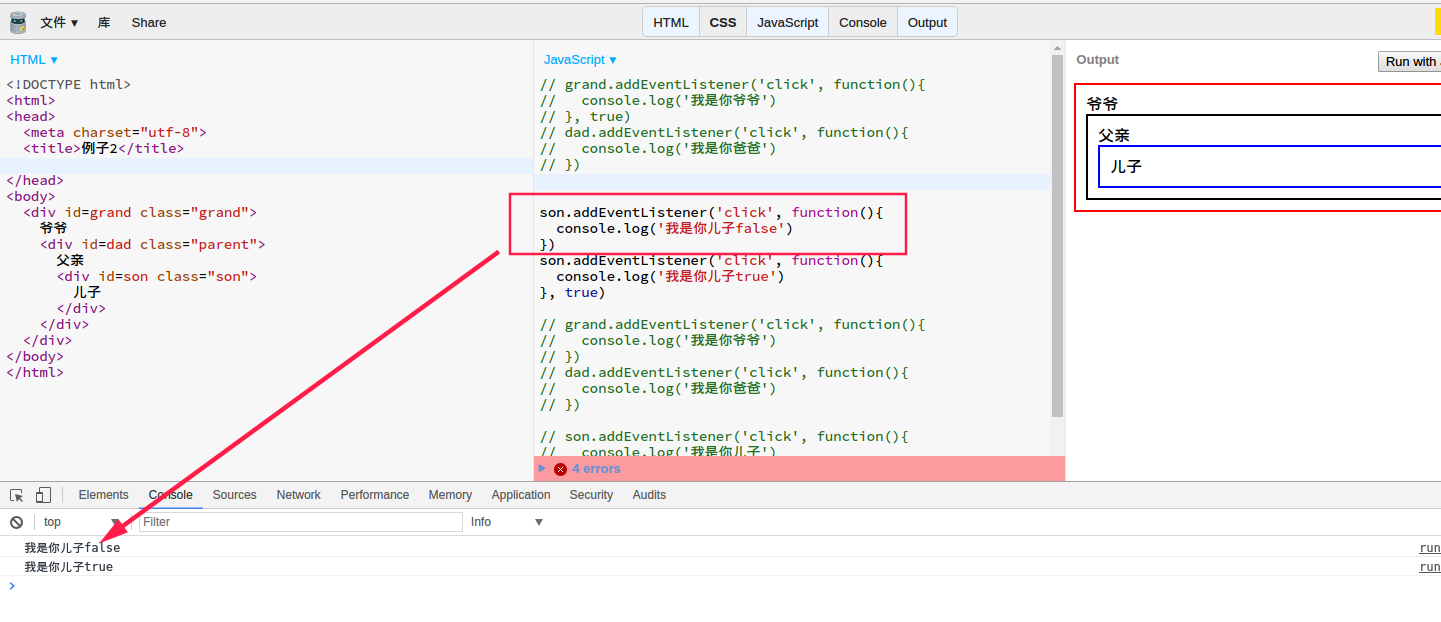
Task: Click the <title>例子2</title> line
Action: click(x=104, y=148)
